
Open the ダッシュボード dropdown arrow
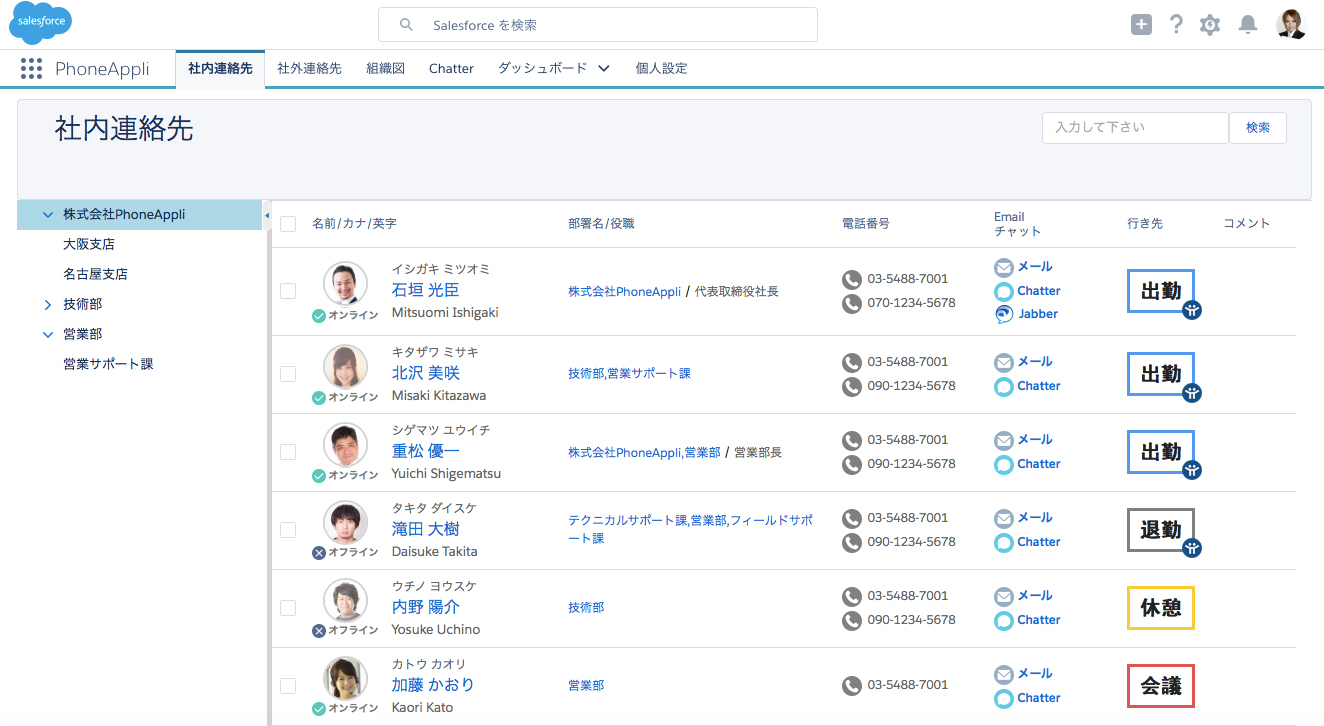(604, 69)
